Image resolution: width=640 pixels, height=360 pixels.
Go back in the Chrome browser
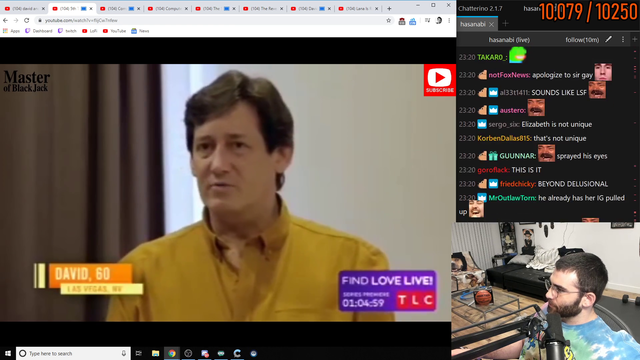[x=5, y=20]
